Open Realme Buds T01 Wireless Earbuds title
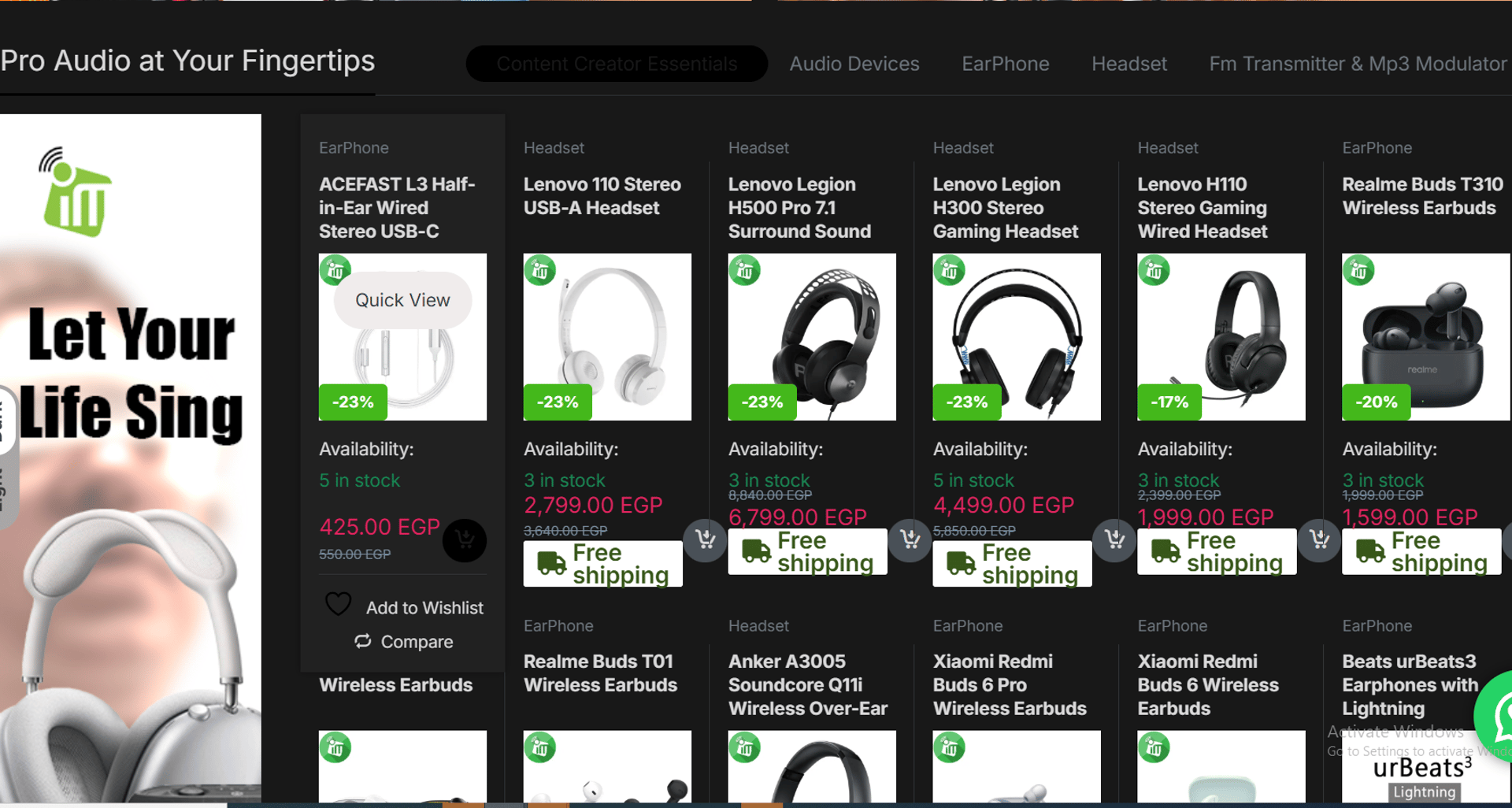The height and width of the screenshot is (808, 1512). [x=601, y=673]
